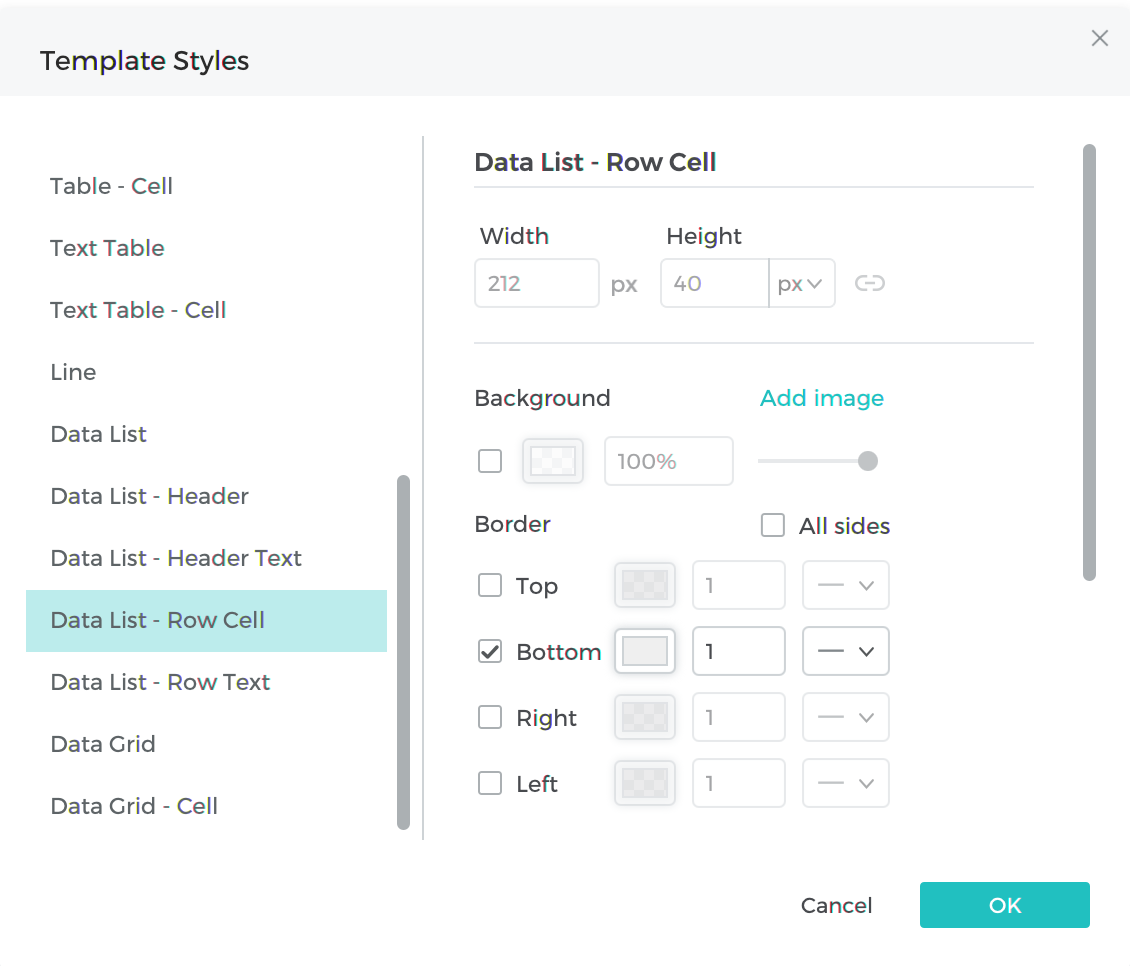This screenshot has width=1130, height=966.
Task: Check the All sides border checkbox
Action: 773,526
